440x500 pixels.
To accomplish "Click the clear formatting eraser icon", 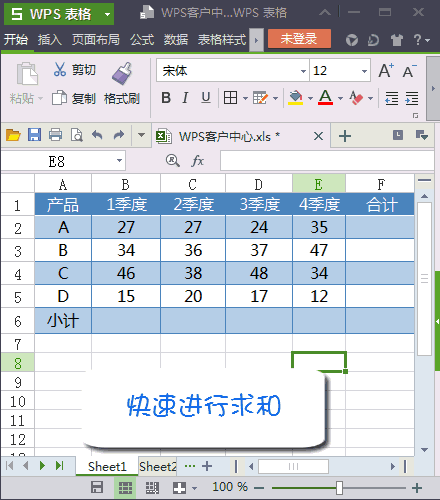I will [x=356, y=98].
